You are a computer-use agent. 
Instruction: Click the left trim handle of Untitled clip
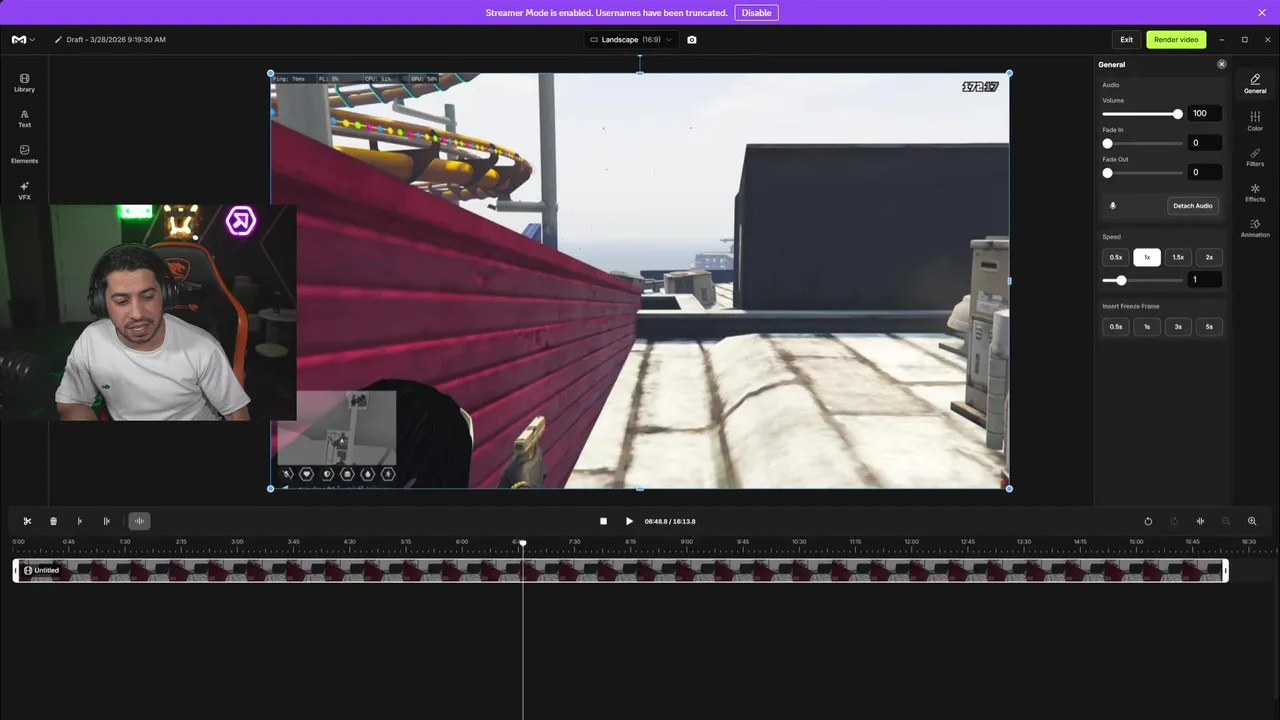tap(16, 570)
